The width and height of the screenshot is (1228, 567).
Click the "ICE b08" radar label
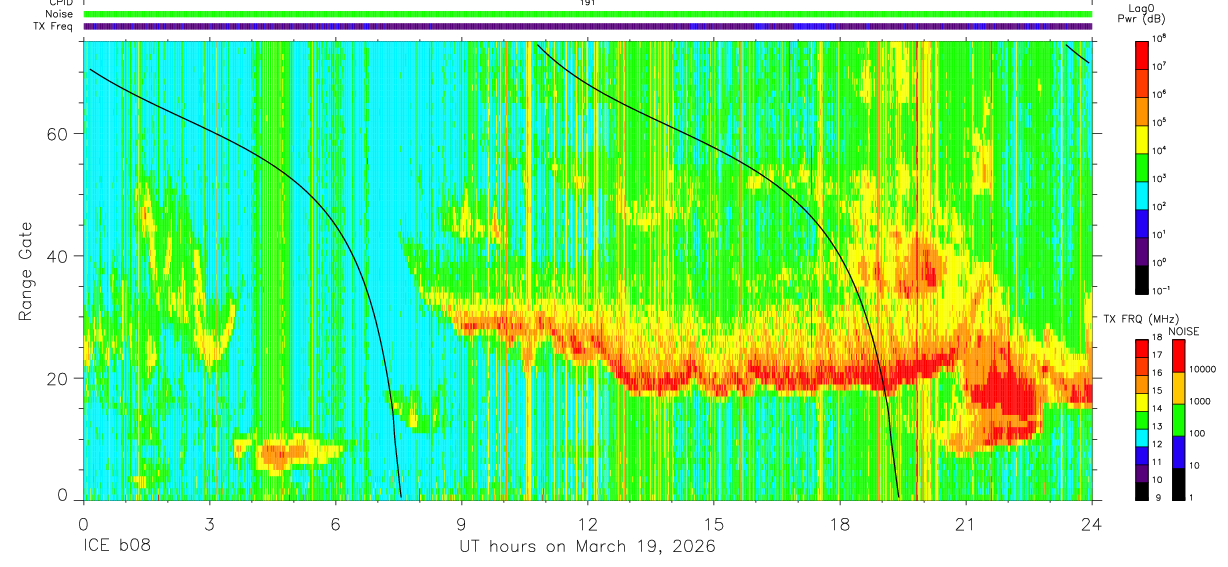coord(119,547)
